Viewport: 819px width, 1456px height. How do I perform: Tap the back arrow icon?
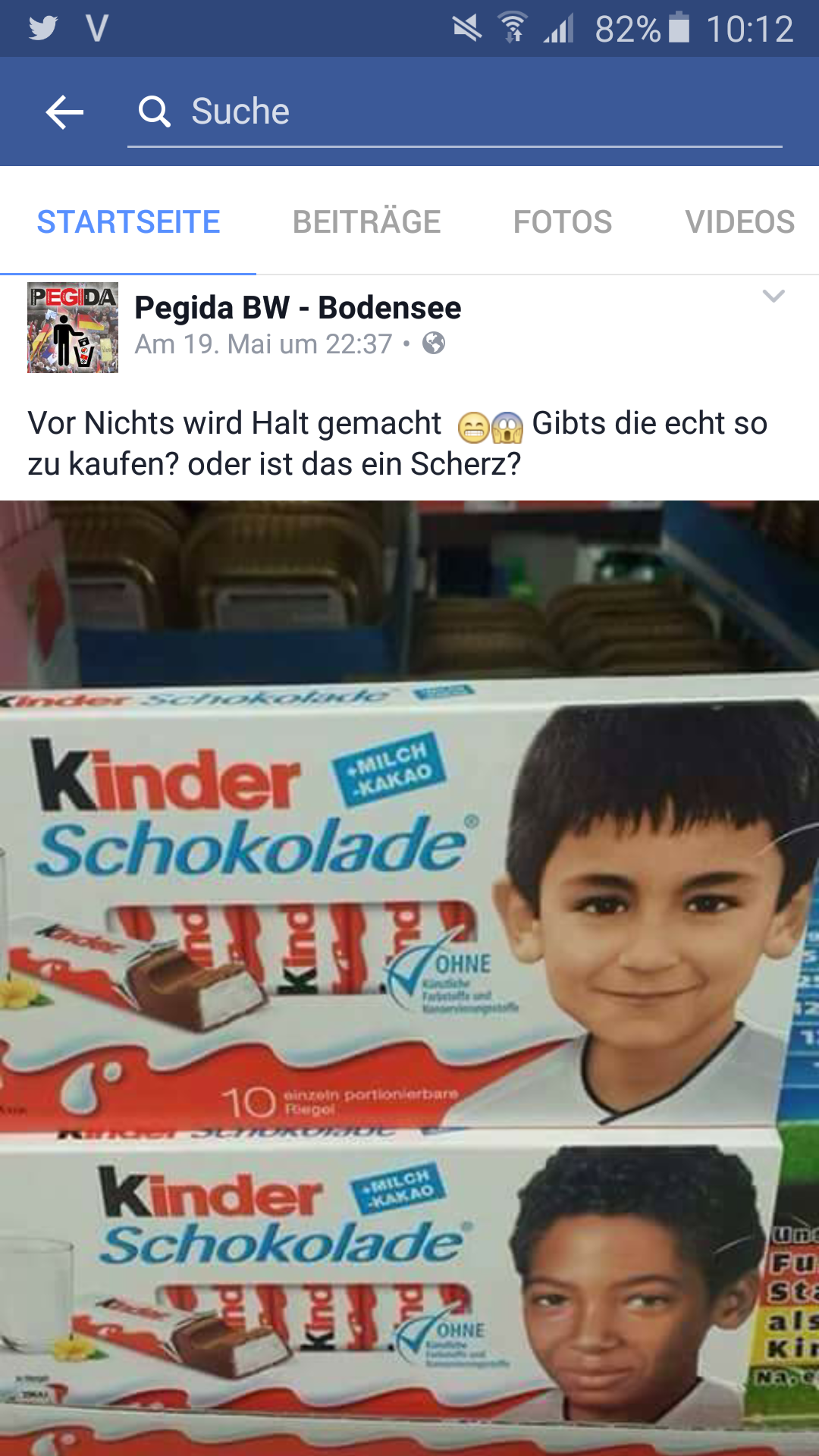click(64, 112)
